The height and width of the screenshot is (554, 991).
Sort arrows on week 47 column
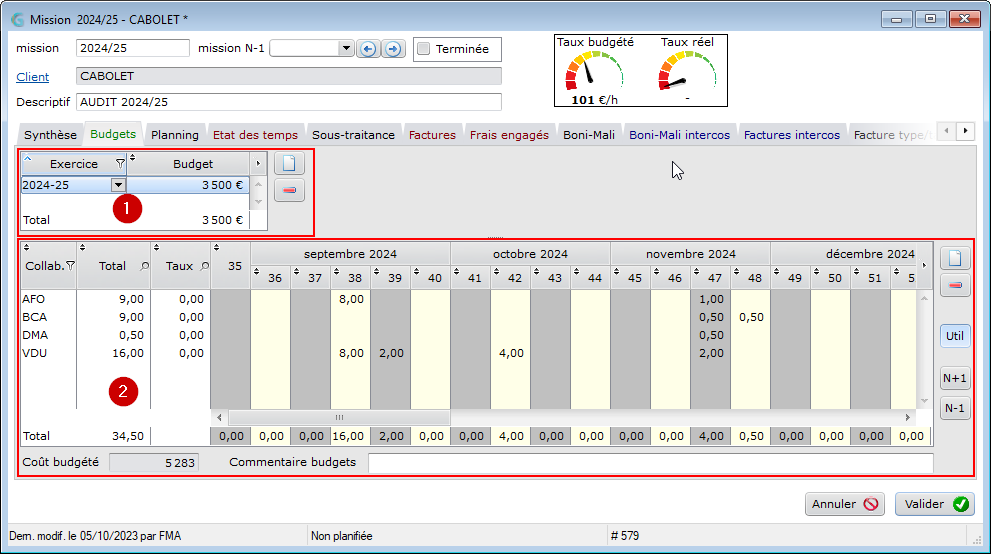coord(696,272)
